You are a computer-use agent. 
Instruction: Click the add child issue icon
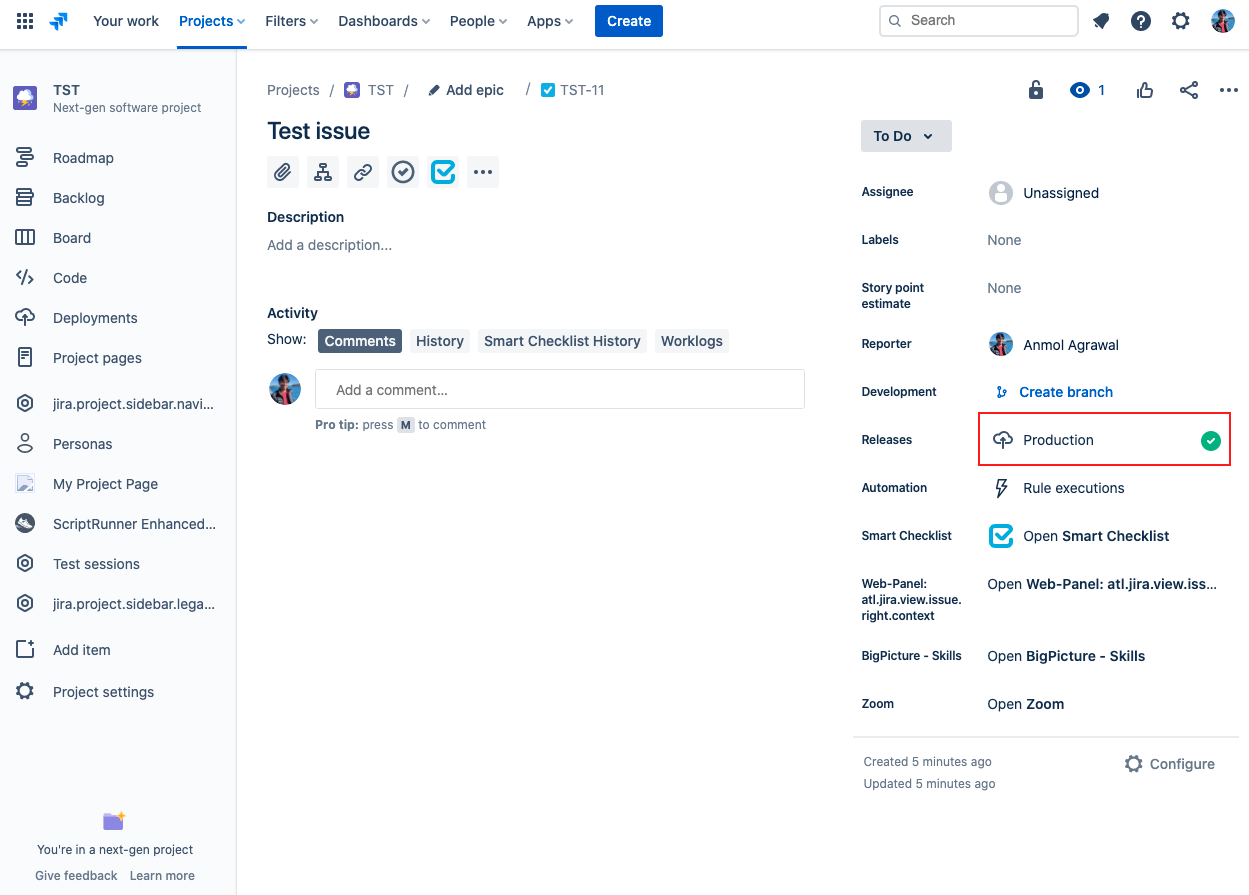[x=323, y=172]
